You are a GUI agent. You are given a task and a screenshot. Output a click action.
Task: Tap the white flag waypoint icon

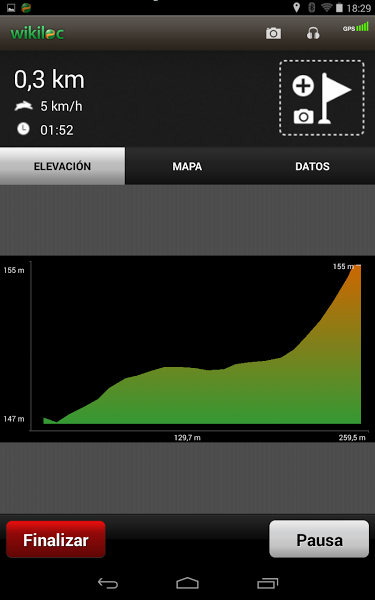[x=335, y=98]
